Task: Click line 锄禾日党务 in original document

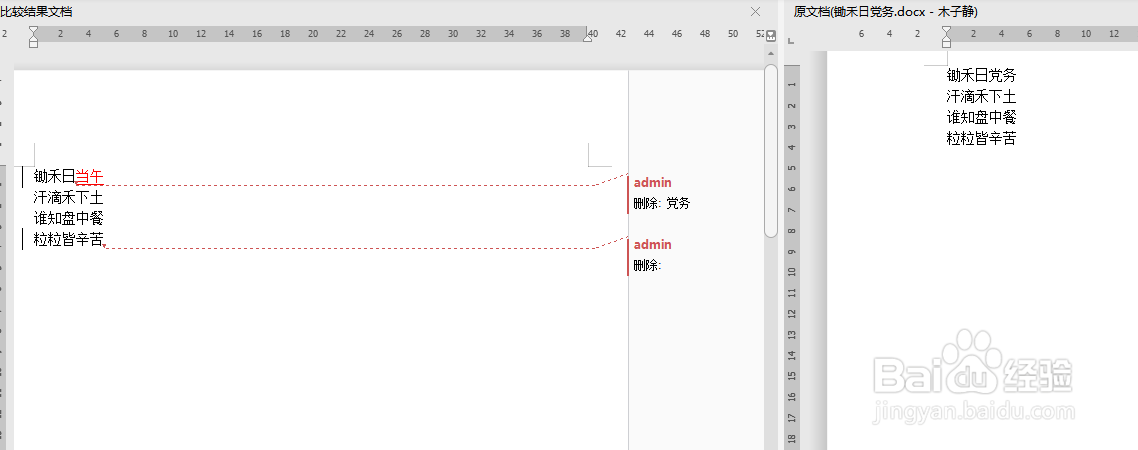Action: click(981, 75)
